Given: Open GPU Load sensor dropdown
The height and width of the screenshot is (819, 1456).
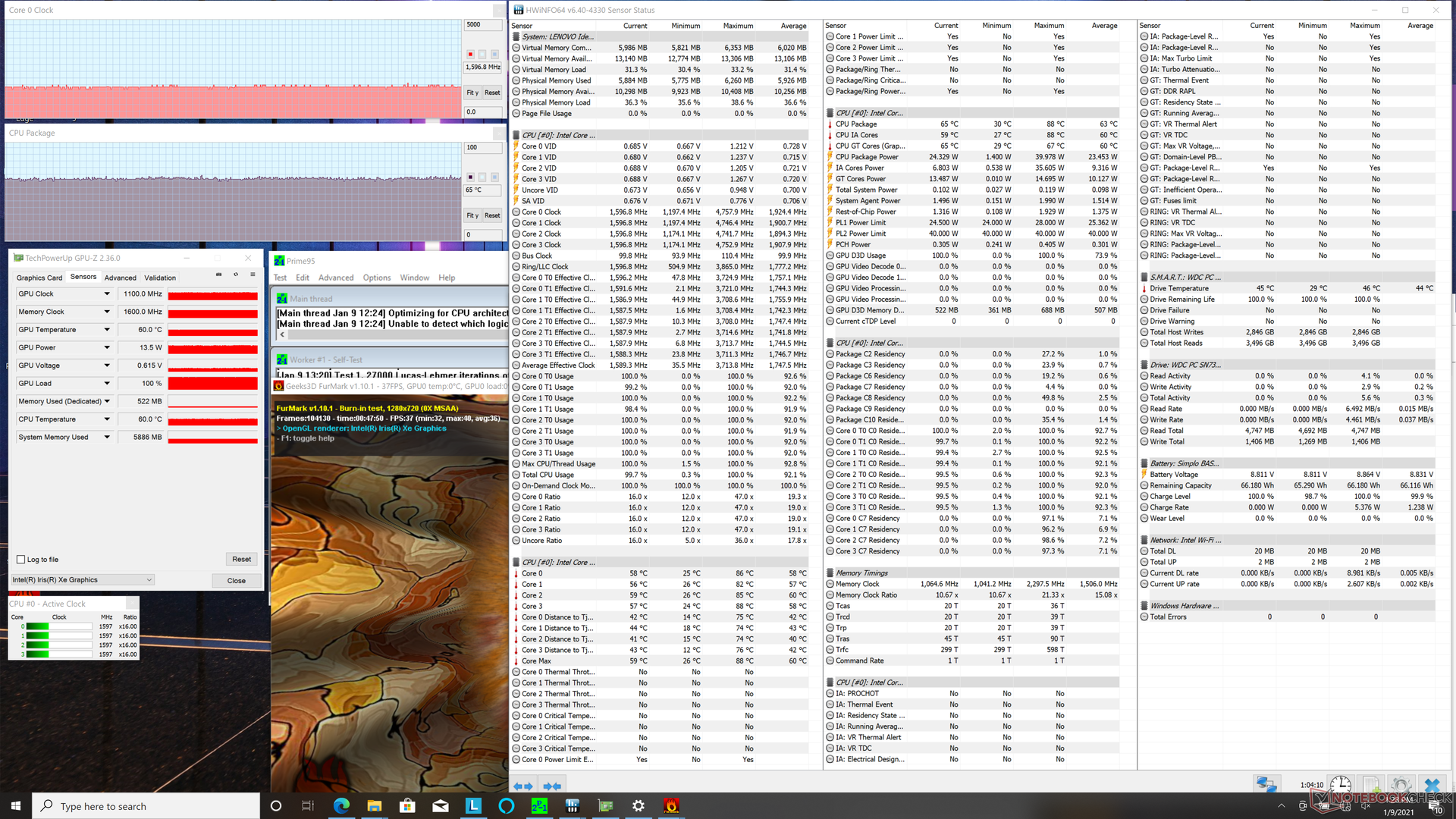Looking at the screenshot, I should (107, 384).
